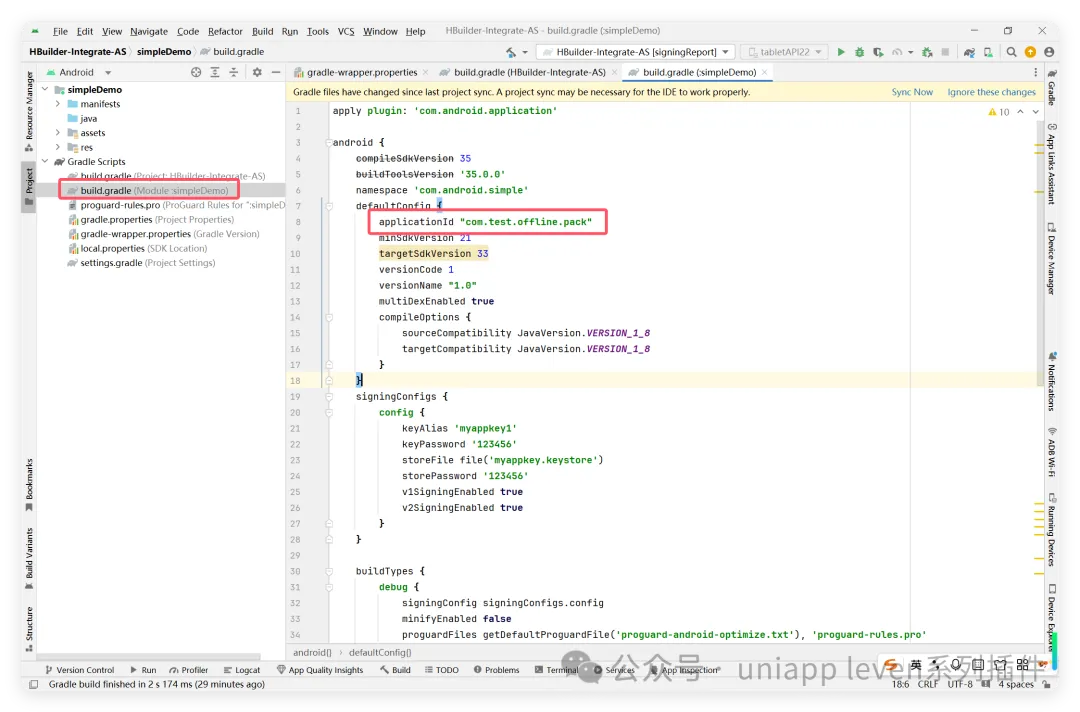Viewport: 1080px width, 712px height.
Task: Click Sync Now link
Action: pos(912,92)
